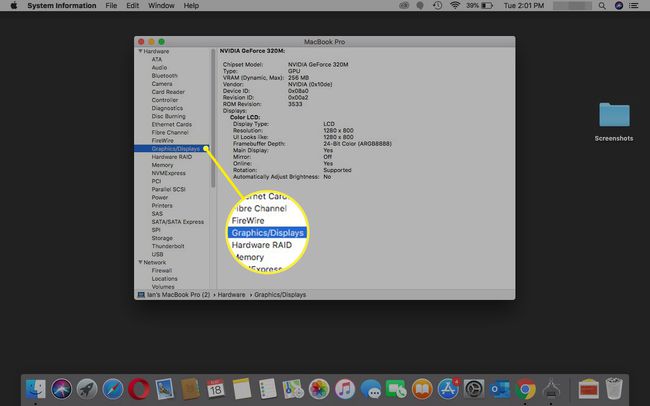Click Hardware in bottom path bar
Image resolution: width=650 pixels, height=406 pixels.
tap(231, 294)
